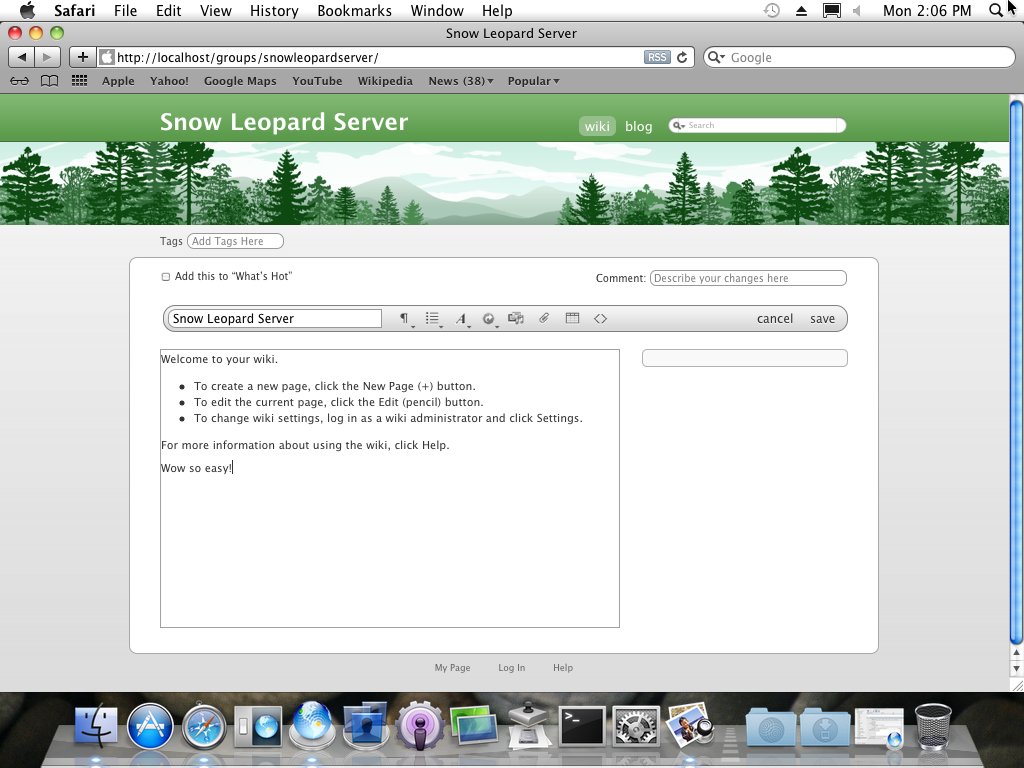Show Top Sites grid icon
This screenshot has height=768, width=1024.
pyautogui.click(x=79, y=80)
